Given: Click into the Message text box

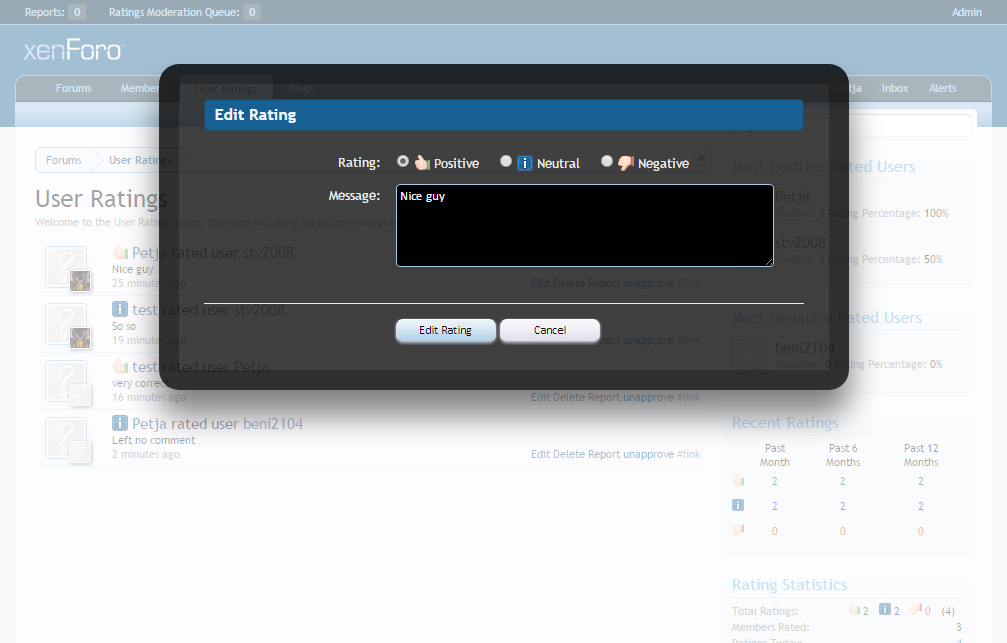Looking at the screenshot, I should (x=584, y=225).
